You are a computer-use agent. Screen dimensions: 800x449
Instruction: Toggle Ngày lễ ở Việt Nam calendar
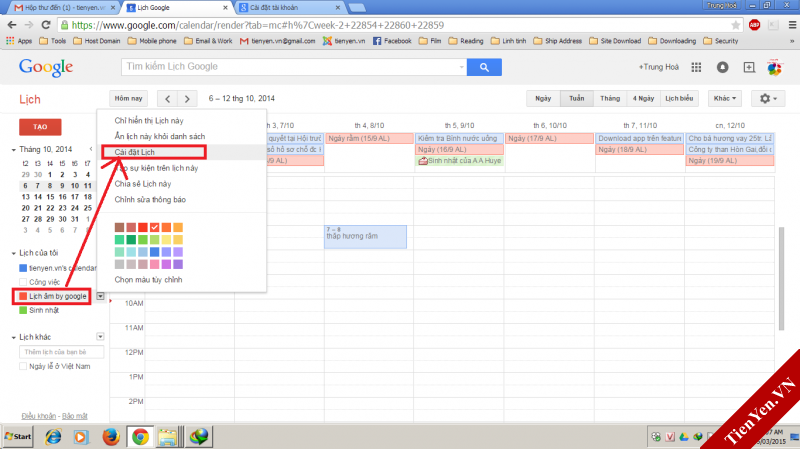click(23, 366)
